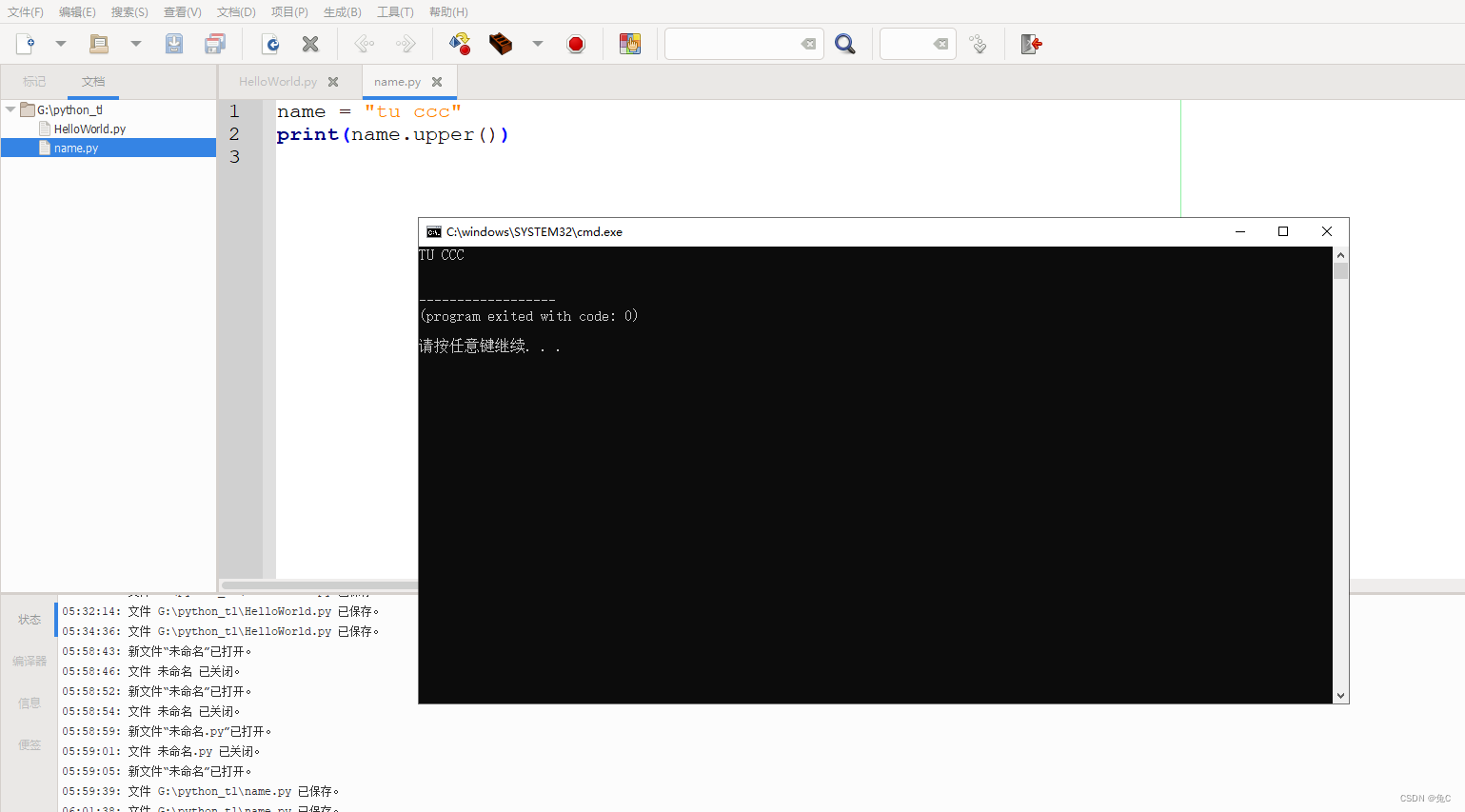Clear the search field text icon
This screenshot has width=1465, height=812.
point(808,44)
